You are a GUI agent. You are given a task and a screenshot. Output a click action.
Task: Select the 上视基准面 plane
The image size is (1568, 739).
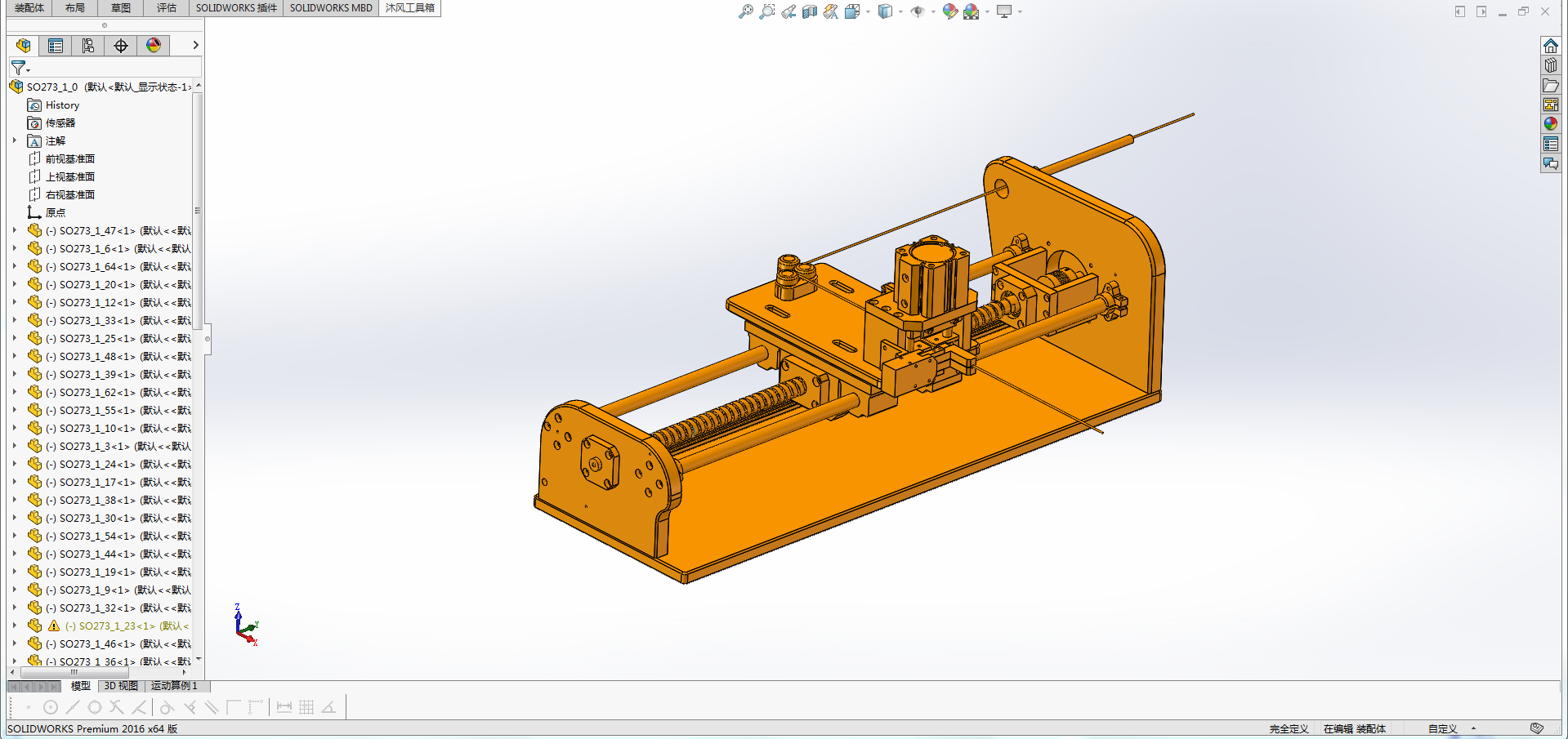(x=62, y=177)
